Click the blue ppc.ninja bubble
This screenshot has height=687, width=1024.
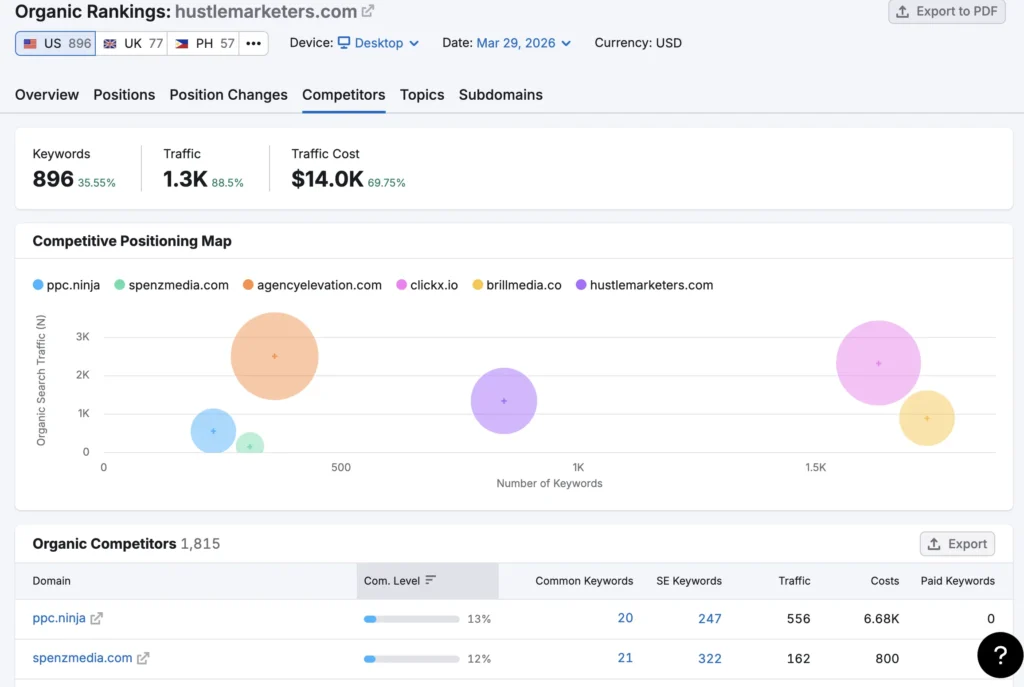tap(213, 430)
